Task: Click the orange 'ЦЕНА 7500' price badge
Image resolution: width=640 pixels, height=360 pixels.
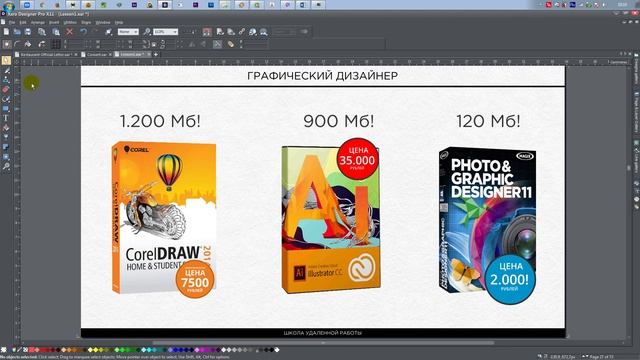Action: point(195,279)
